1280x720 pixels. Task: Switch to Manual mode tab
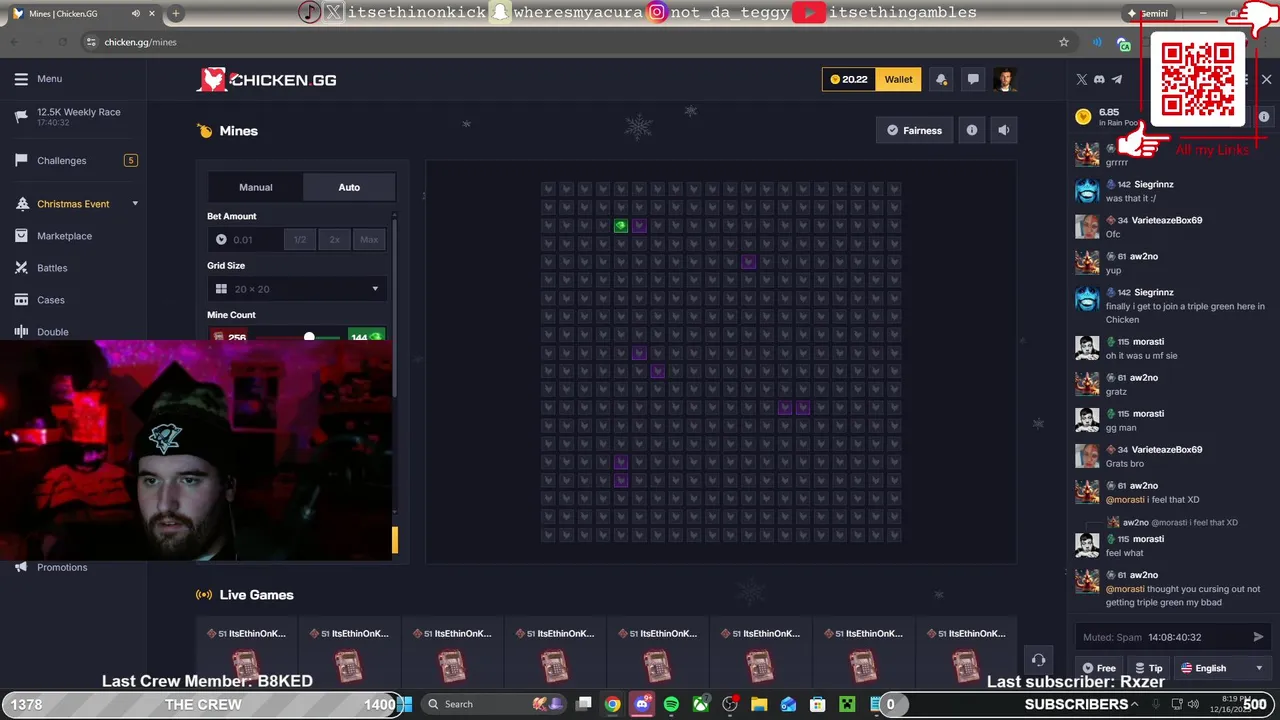pyautogui.click(x=256, y=187)
